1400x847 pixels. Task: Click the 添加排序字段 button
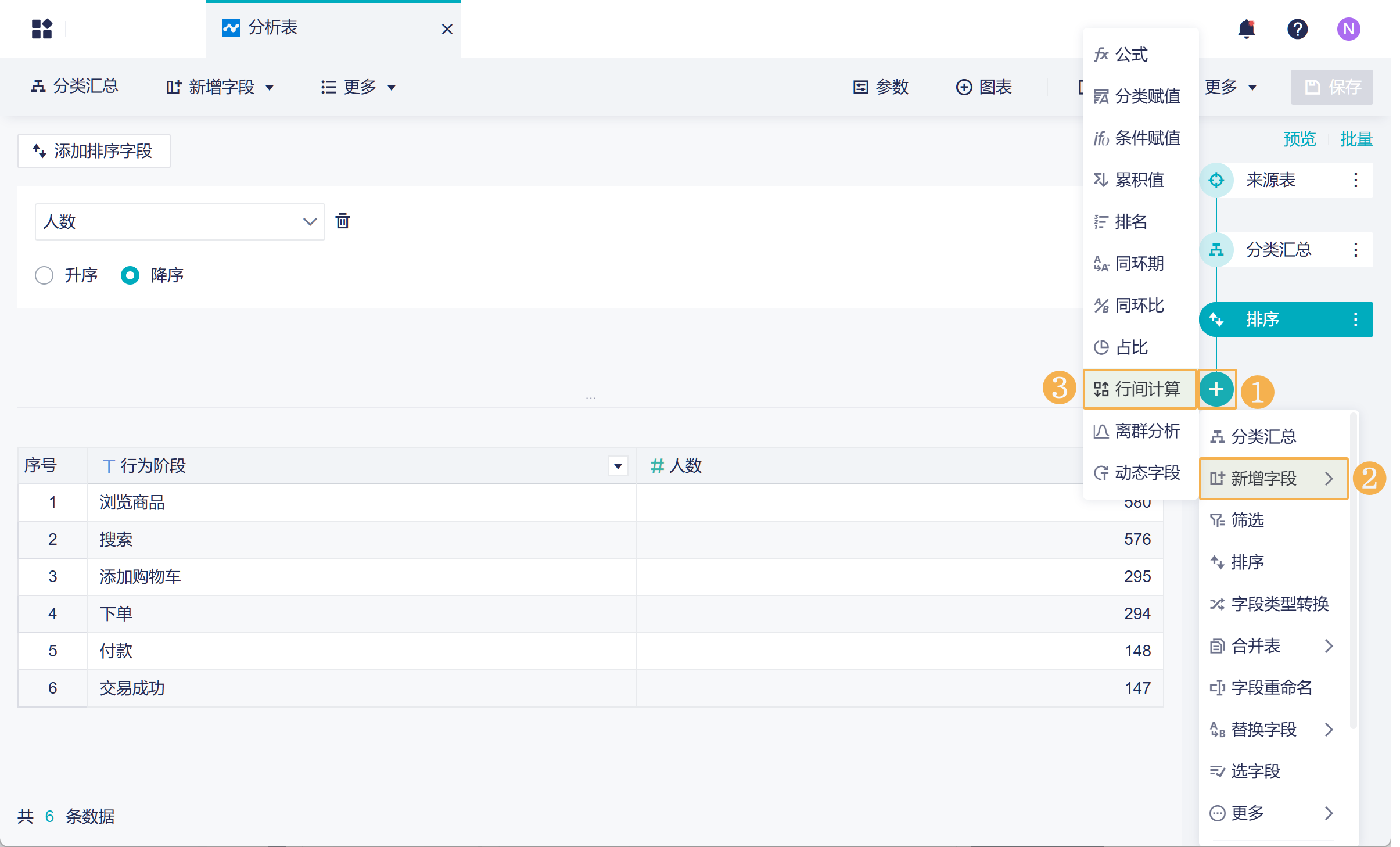pos(94,151)
